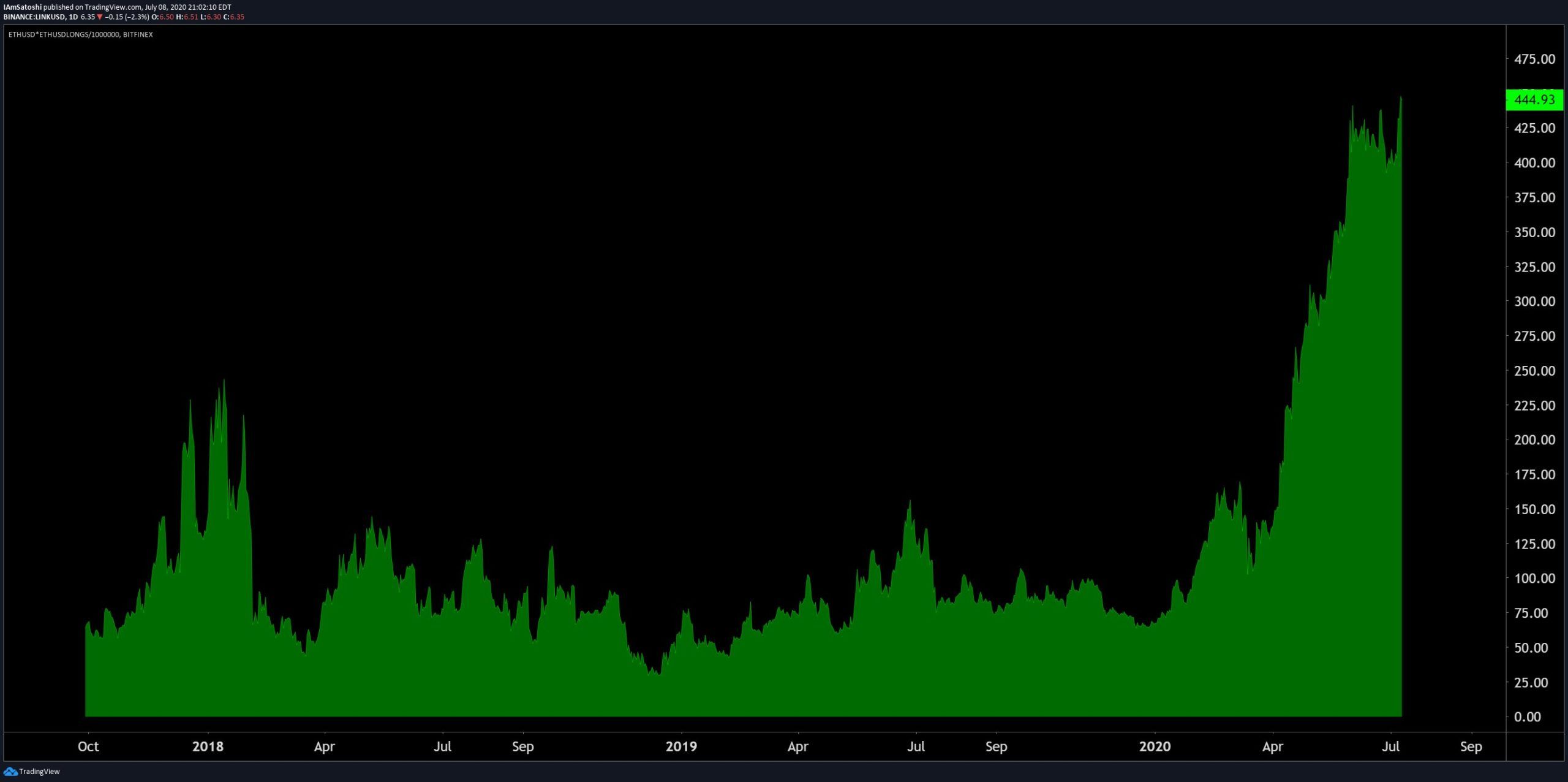The image size is (1568, 782).
Task: Click the 0.00 price scale label
Action: tap(1527, 717)
